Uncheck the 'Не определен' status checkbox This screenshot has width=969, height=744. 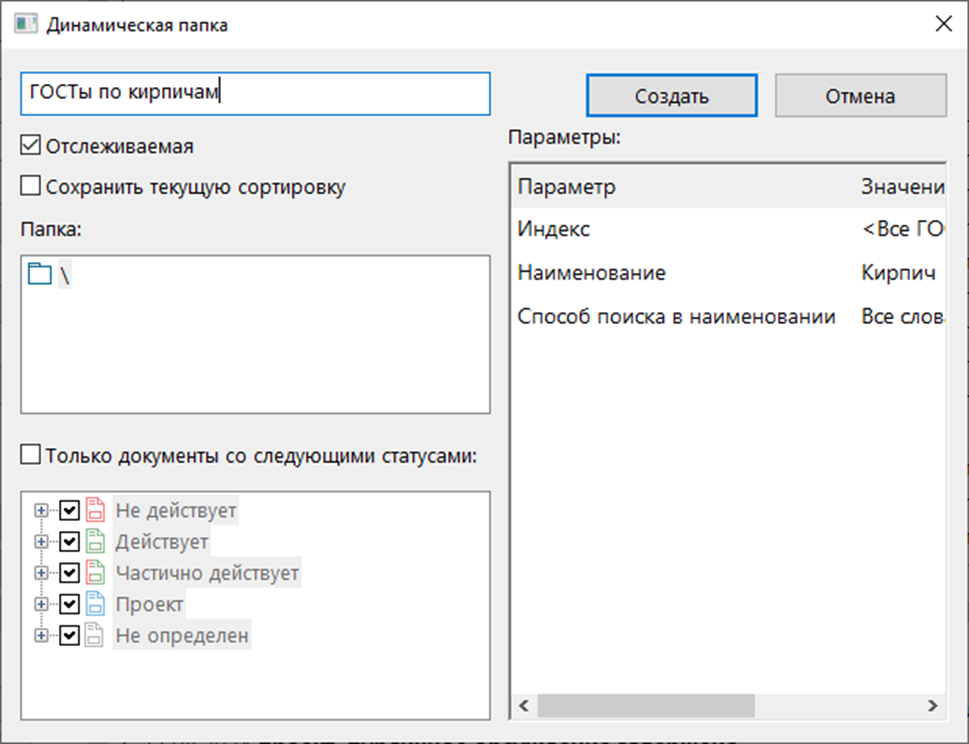click(x=69, y=635)
